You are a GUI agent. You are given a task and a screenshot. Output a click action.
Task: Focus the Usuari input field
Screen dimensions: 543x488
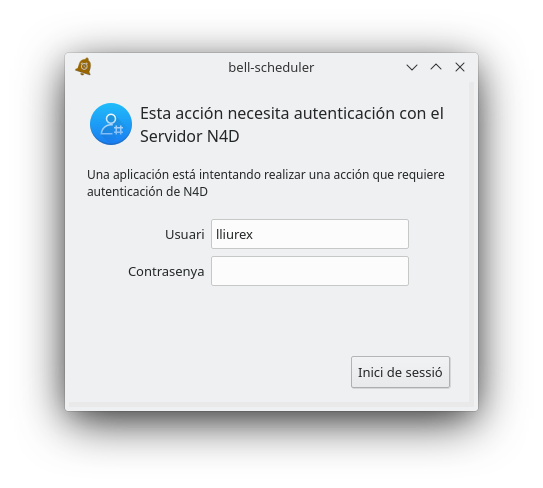pyautogui.click(x=310, y=234)
